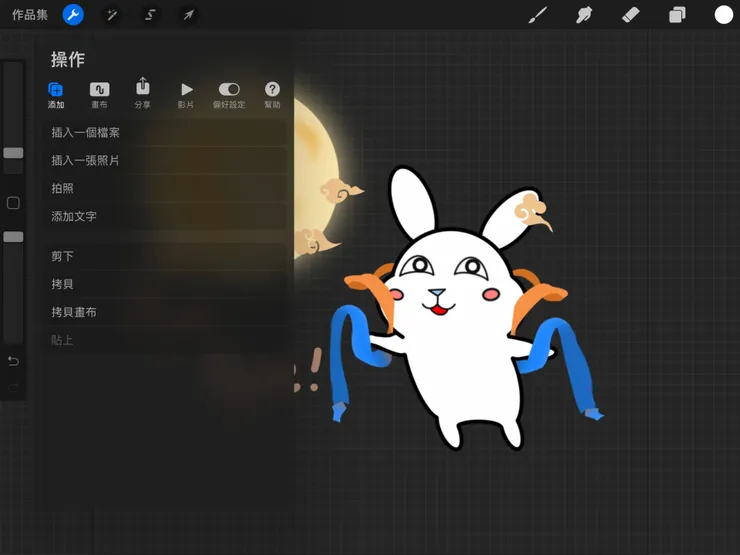
Task: Select the Paintbrush tool
Action: 538,15
